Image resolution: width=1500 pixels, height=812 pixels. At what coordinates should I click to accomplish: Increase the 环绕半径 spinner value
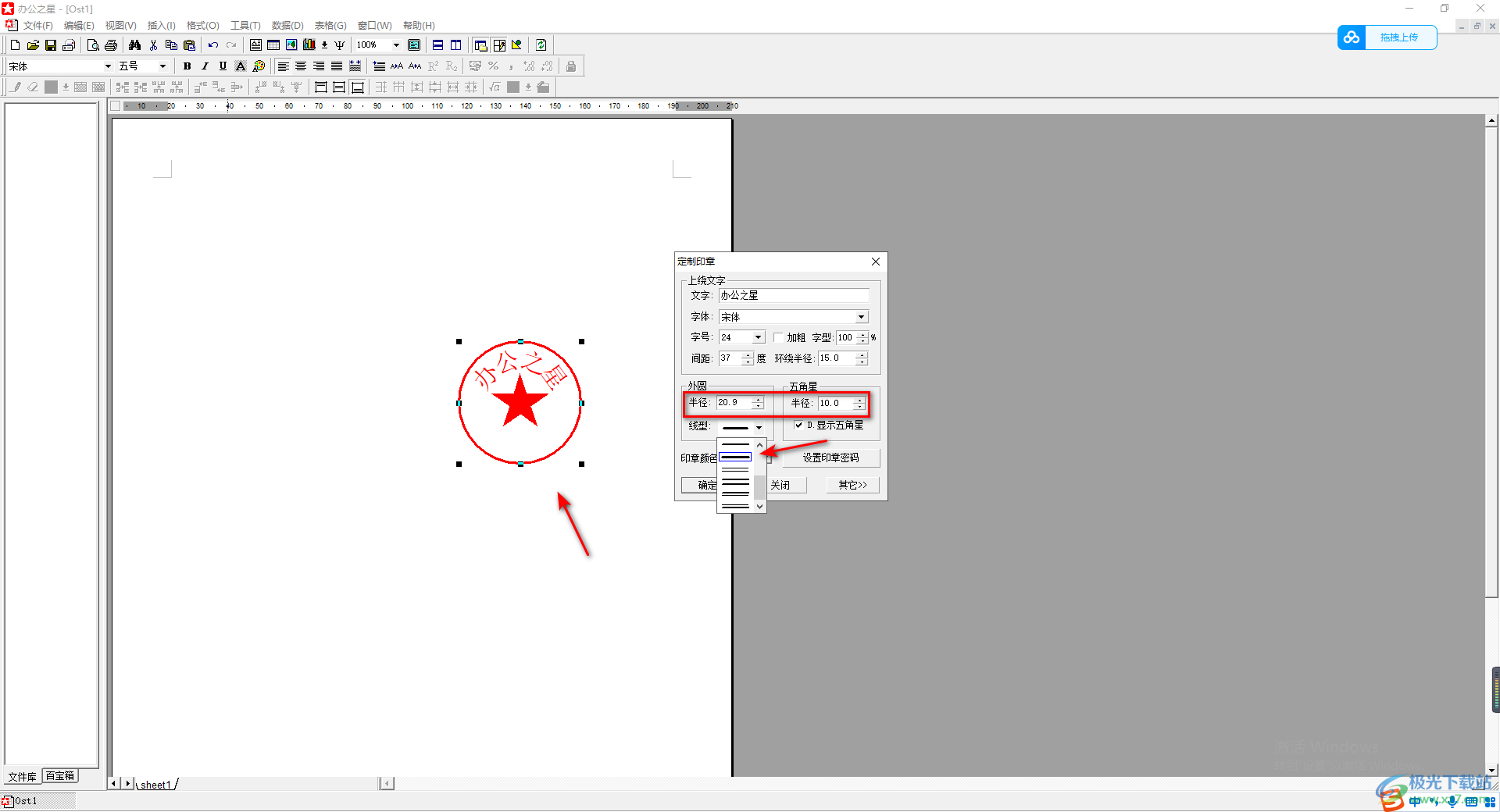coord(862,354)
